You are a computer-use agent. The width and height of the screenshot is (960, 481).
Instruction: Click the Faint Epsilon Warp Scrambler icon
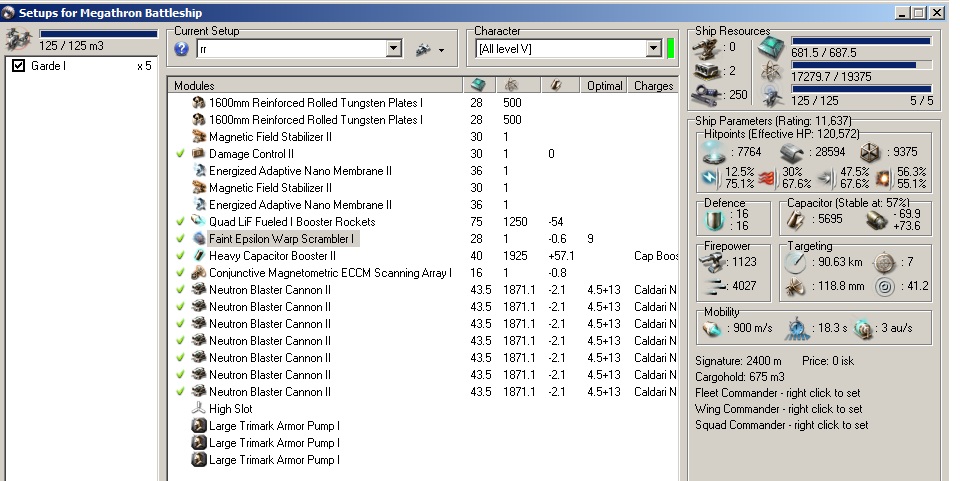pos(198,239)
